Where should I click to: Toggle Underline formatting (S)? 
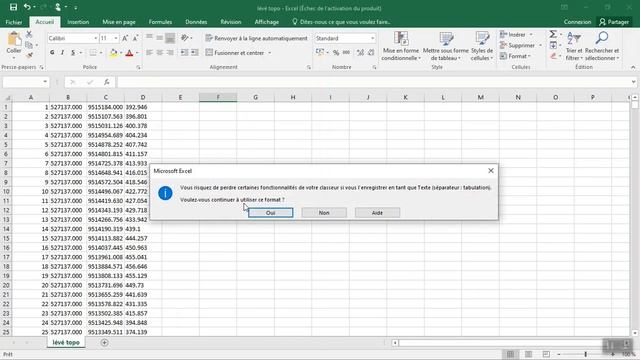click(73, 53)
